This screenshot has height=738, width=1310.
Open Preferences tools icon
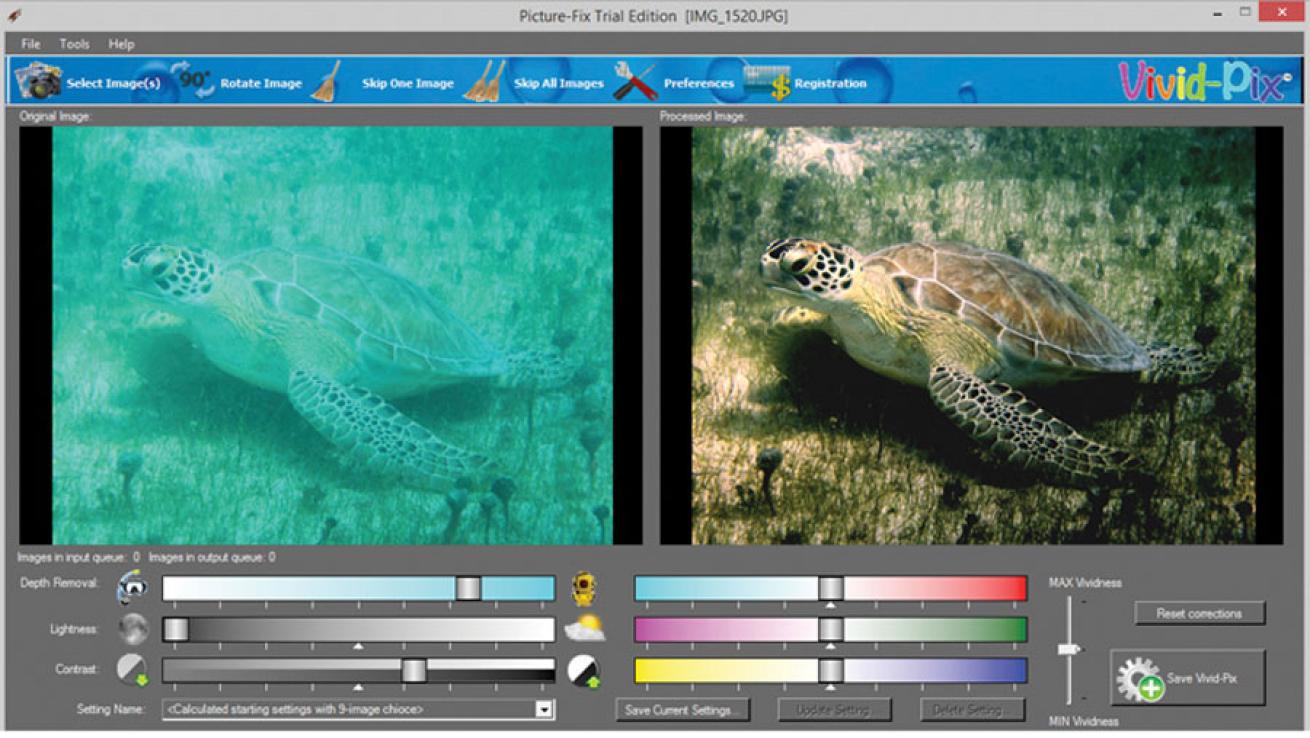(635, 82)
